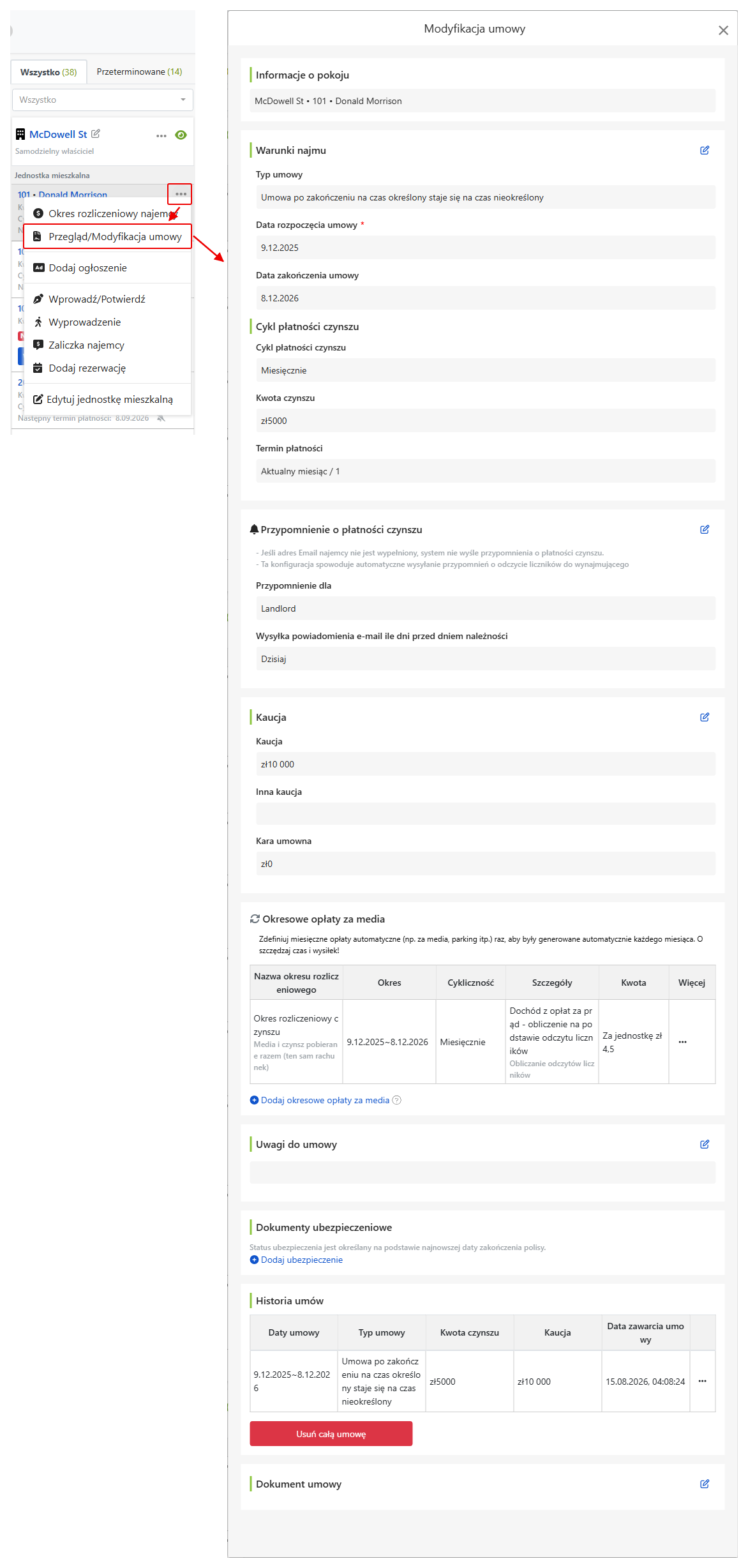Viewport: 748px width, 1568px height.
Task: Click Data zakończenia umowy field 8.12.2026
Action: pyautogui.click(x=486, y=298)
